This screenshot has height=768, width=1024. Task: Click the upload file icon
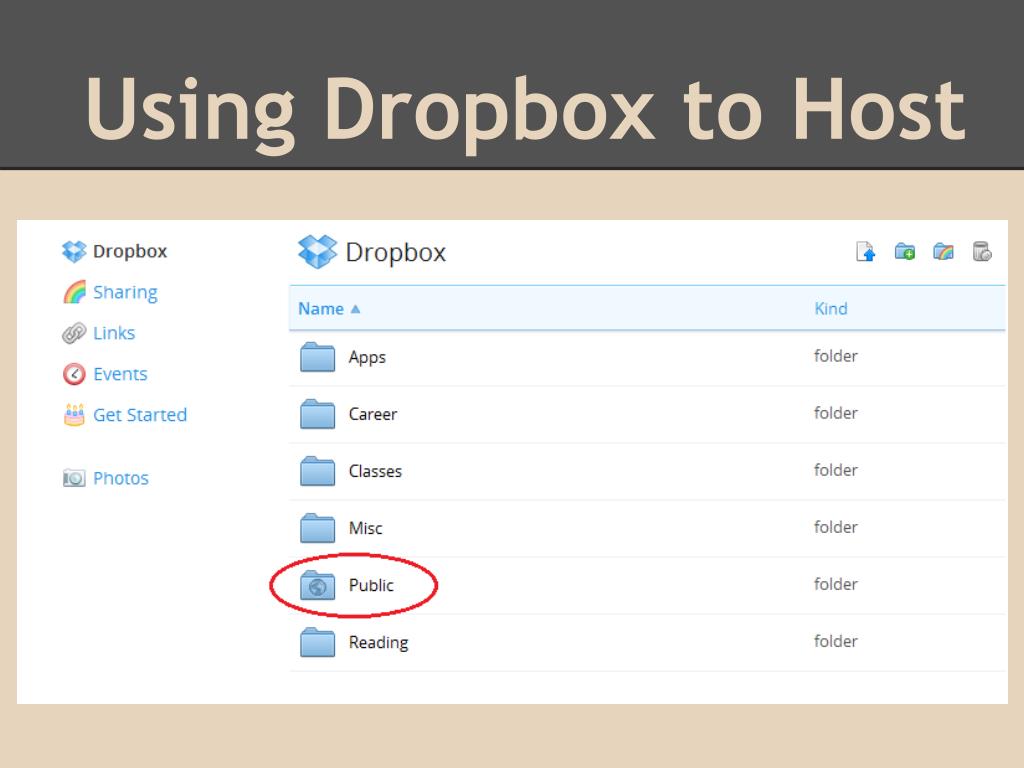(865, 251)
